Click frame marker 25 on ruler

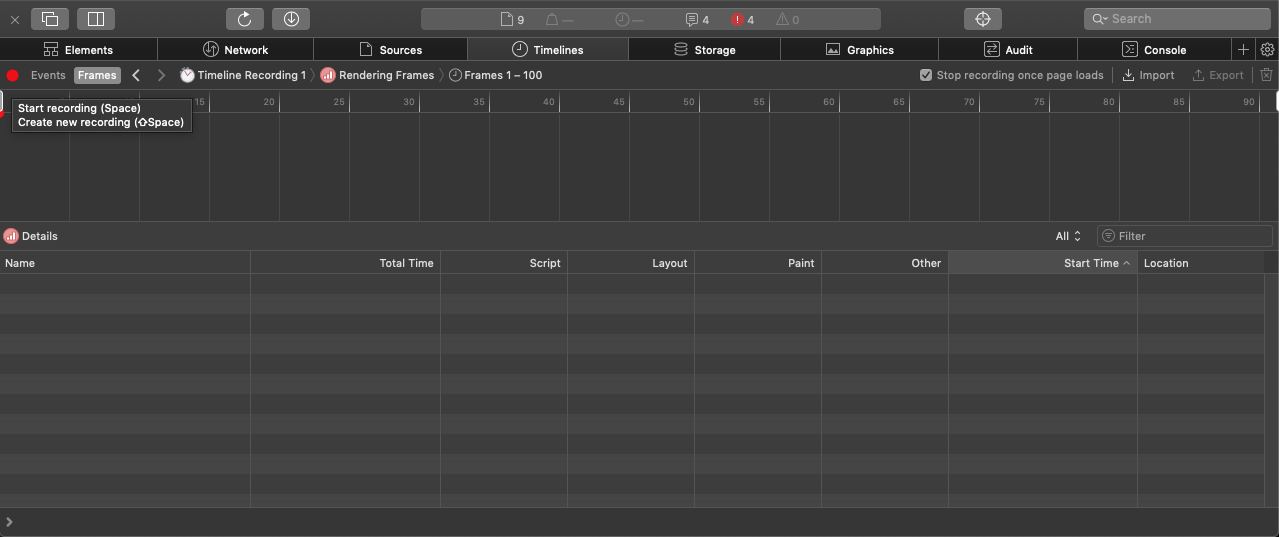(x=339, y=102)
